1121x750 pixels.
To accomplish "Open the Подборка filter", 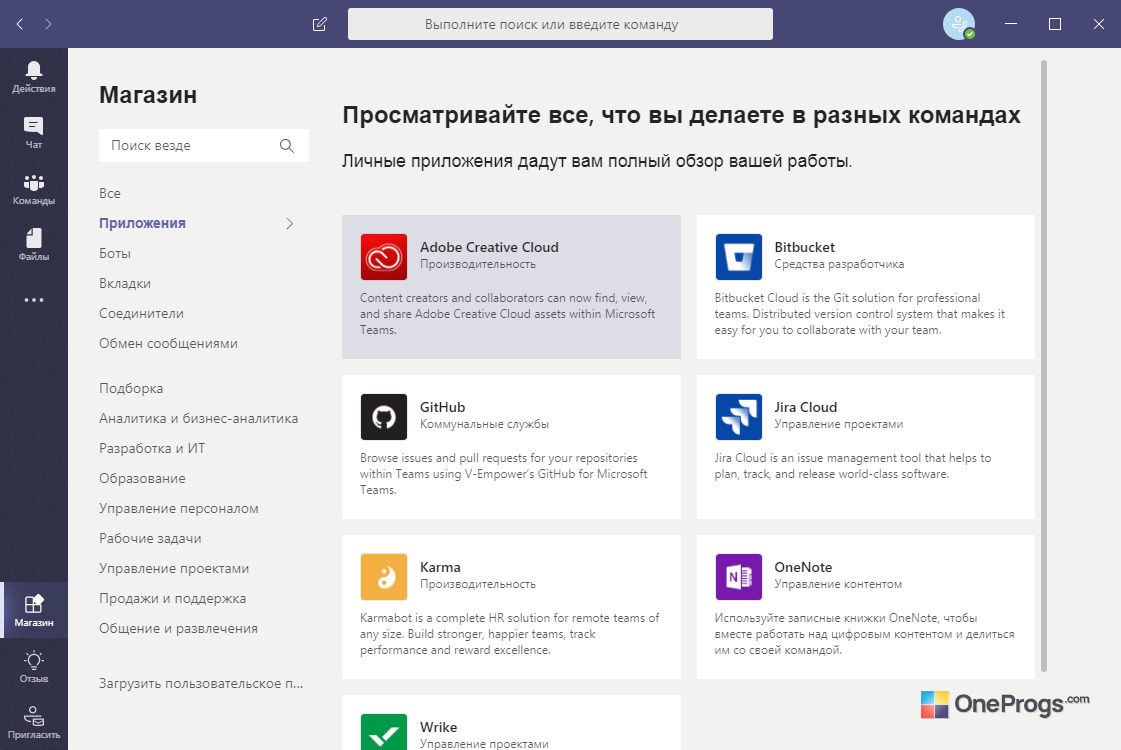I will tap(131, 388).
